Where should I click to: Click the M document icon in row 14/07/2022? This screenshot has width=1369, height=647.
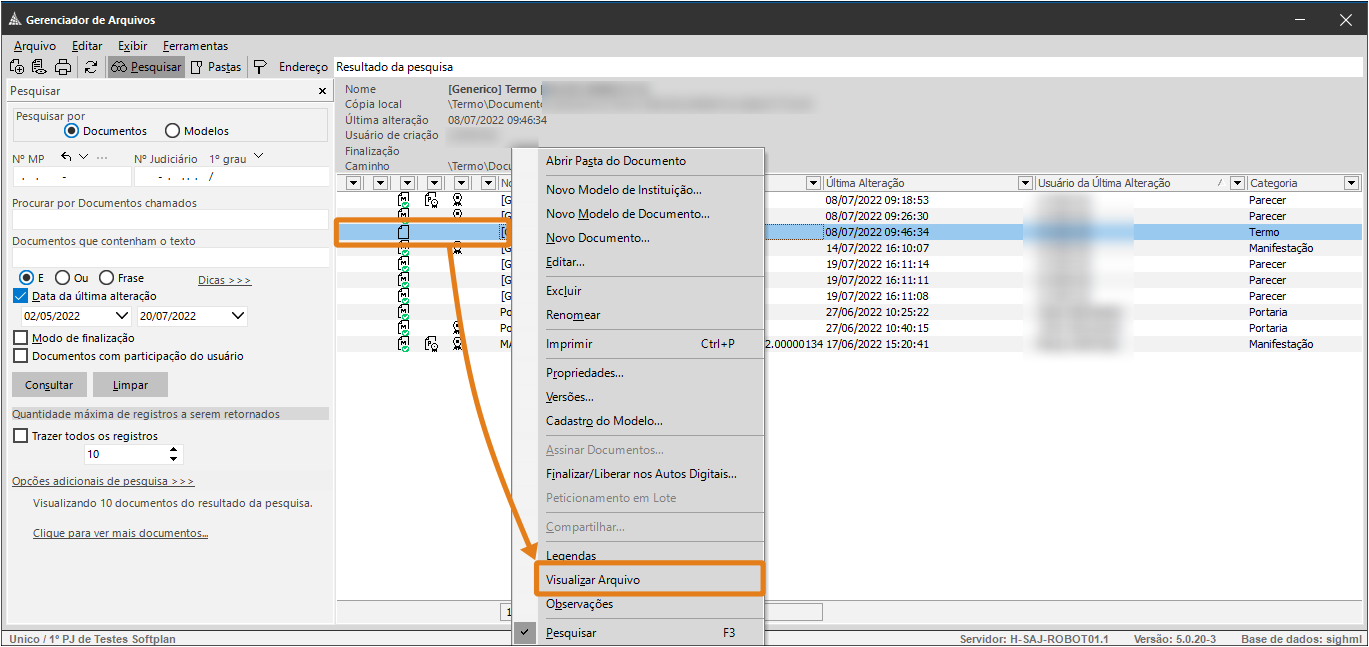tap(404, 248)
